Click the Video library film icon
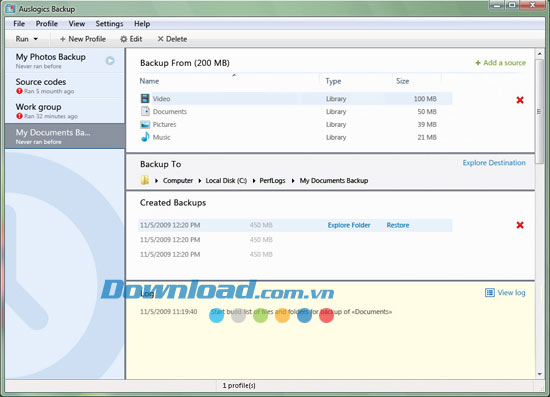This screenshot has height=397, width=550. 145,98
